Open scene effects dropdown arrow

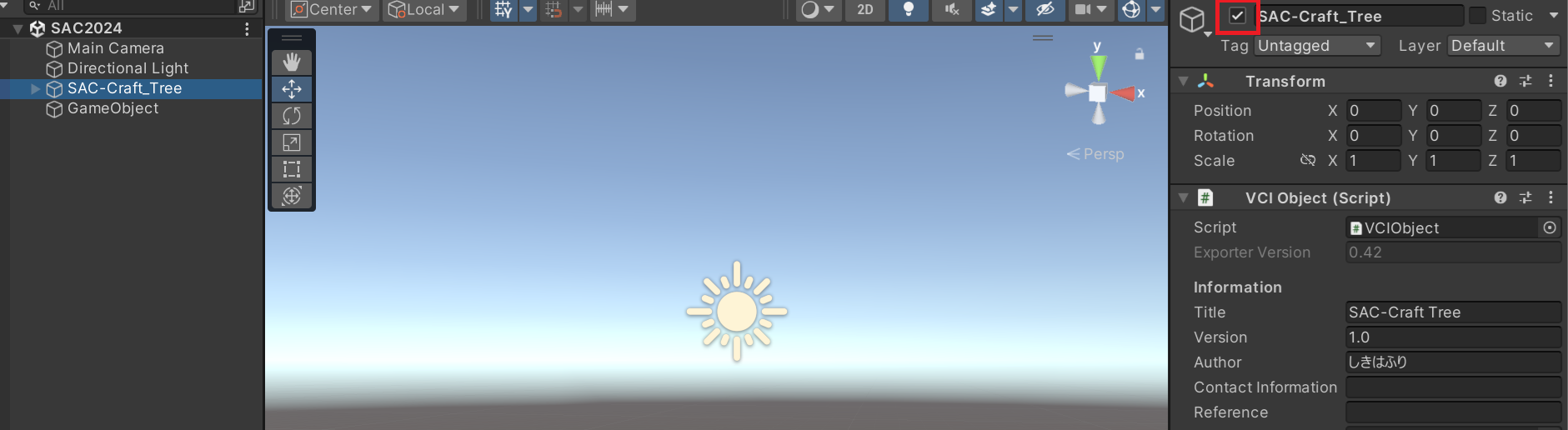(1013, 10)
